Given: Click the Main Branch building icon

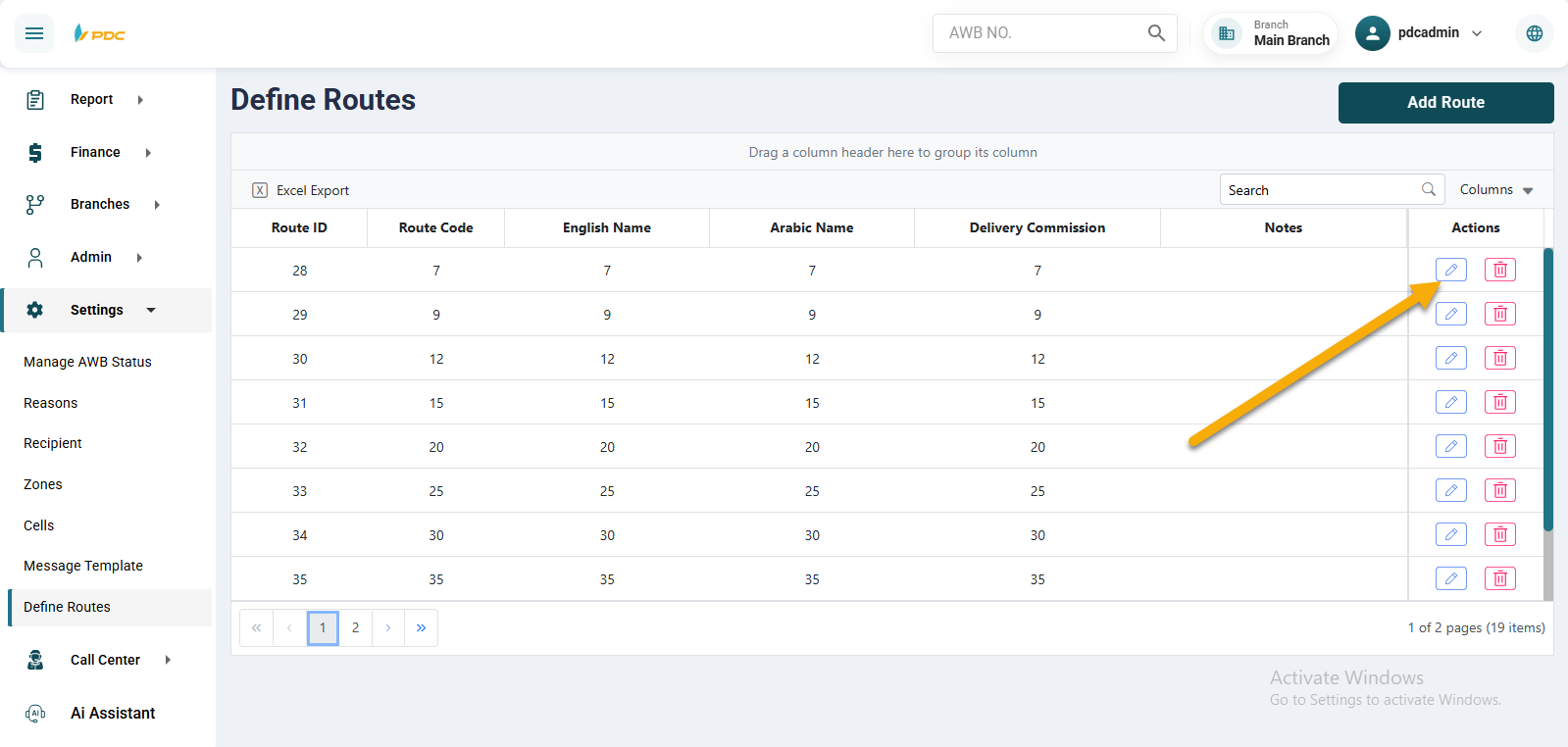Looking at the screenshot, I should click(1226, 33).
